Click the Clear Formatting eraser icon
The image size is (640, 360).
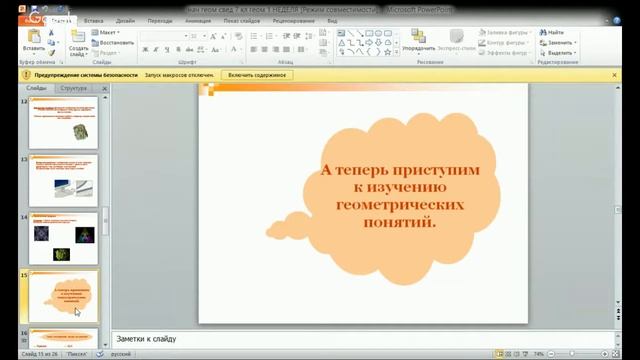coord(239,36)
